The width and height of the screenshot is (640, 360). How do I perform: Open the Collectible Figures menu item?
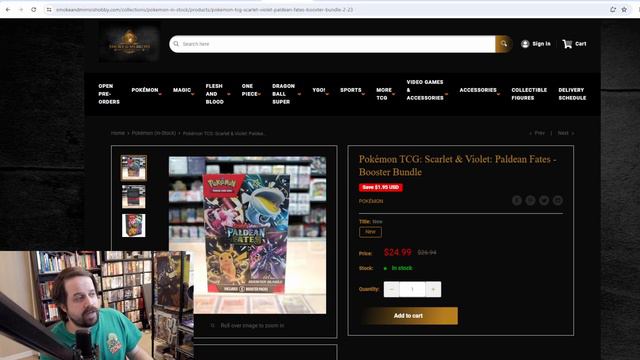click(x=529, y=94)
